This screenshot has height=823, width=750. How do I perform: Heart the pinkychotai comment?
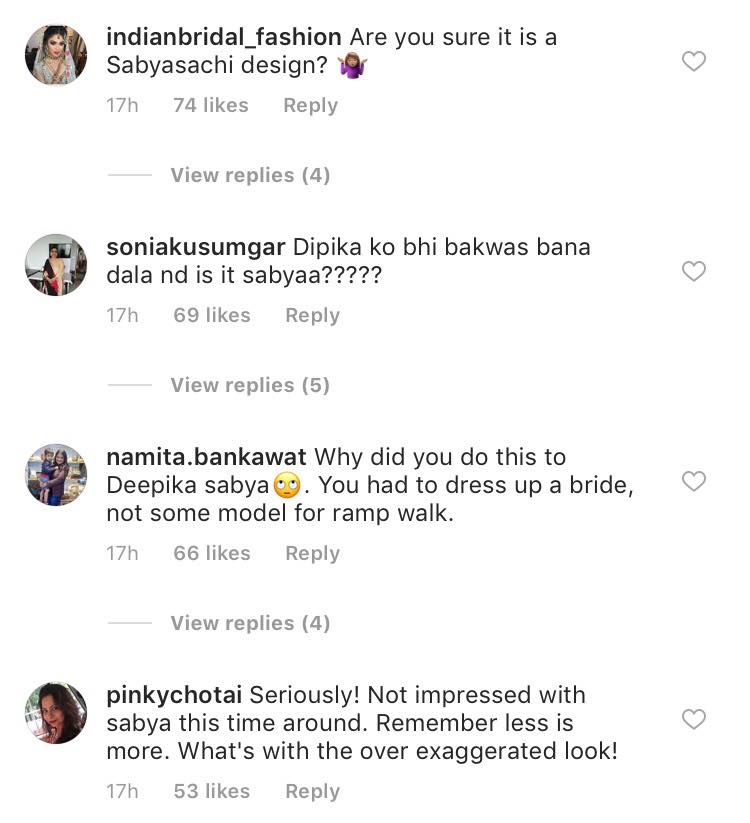693,719
